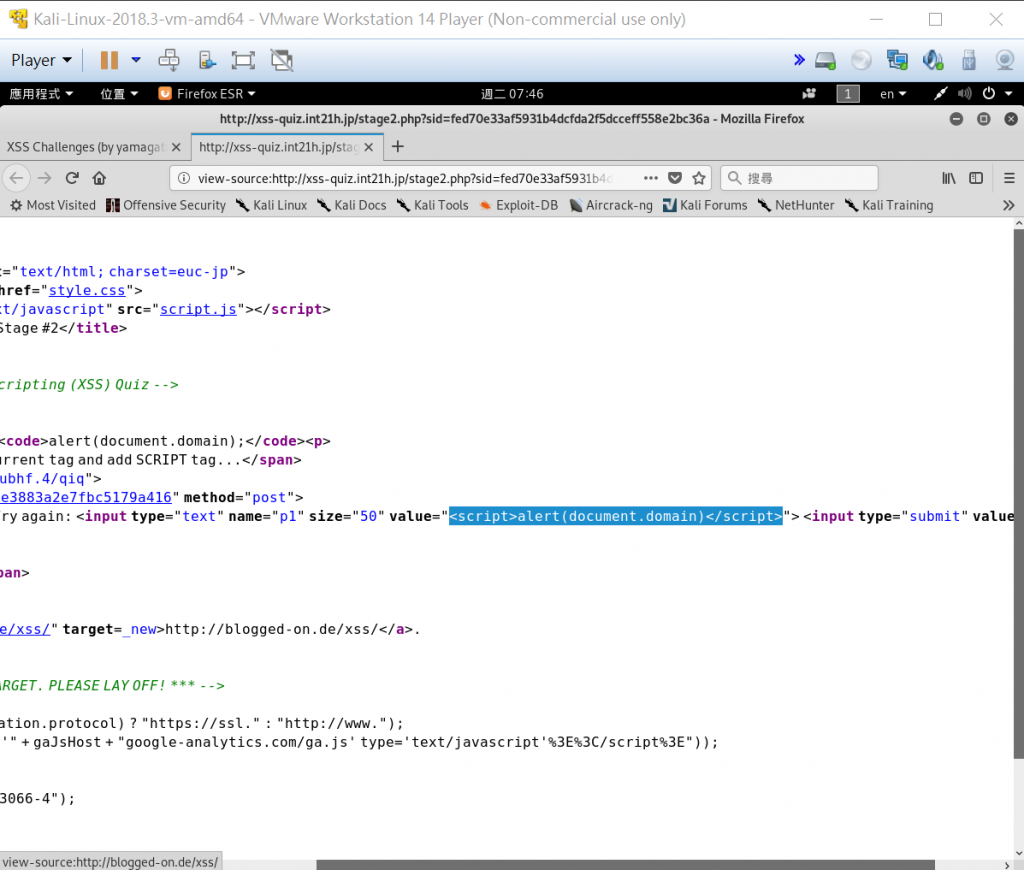1024x870 pixels.
Task: Switch using workspace indicator 1
Action: point(848,93)
